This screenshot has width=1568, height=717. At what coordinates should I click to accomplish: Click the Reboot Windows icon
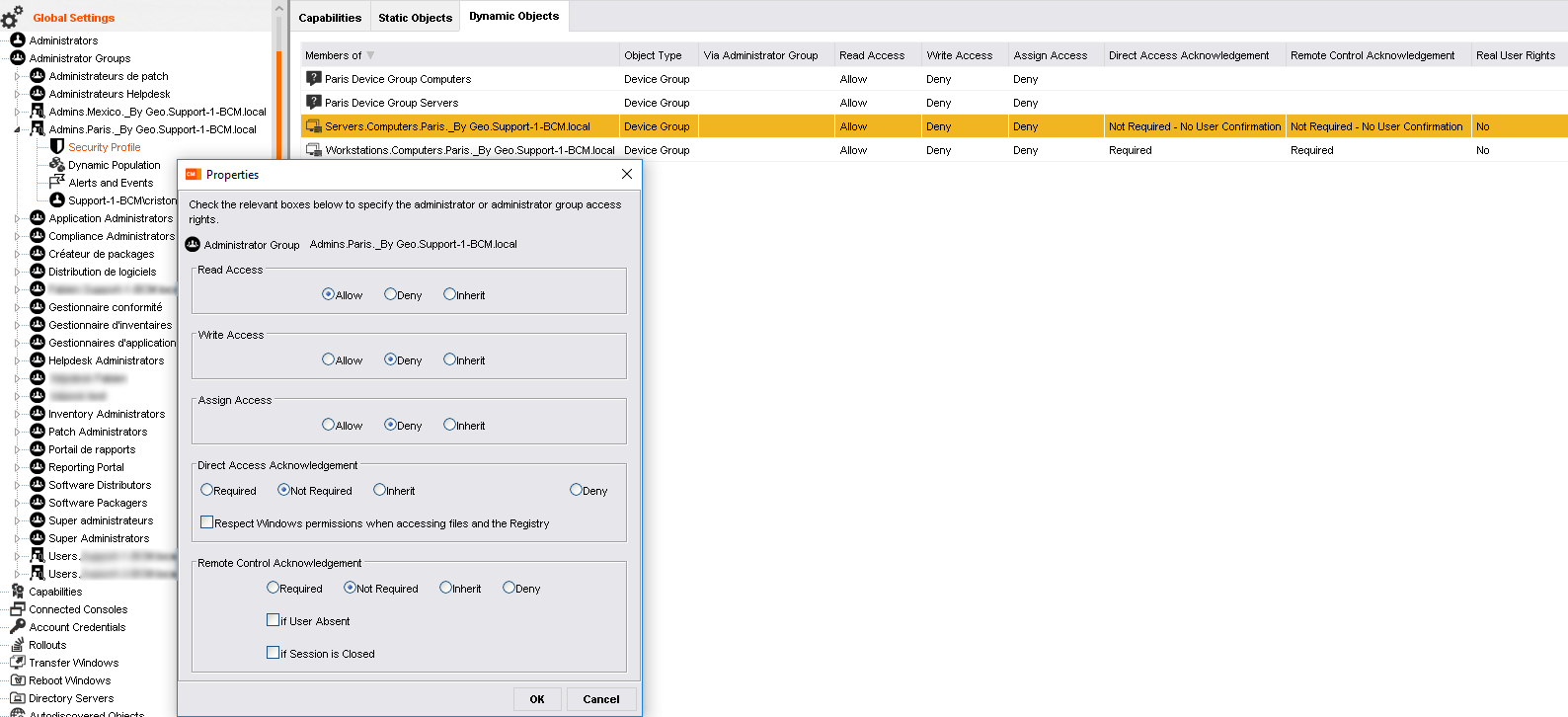[x=18, y=680]
